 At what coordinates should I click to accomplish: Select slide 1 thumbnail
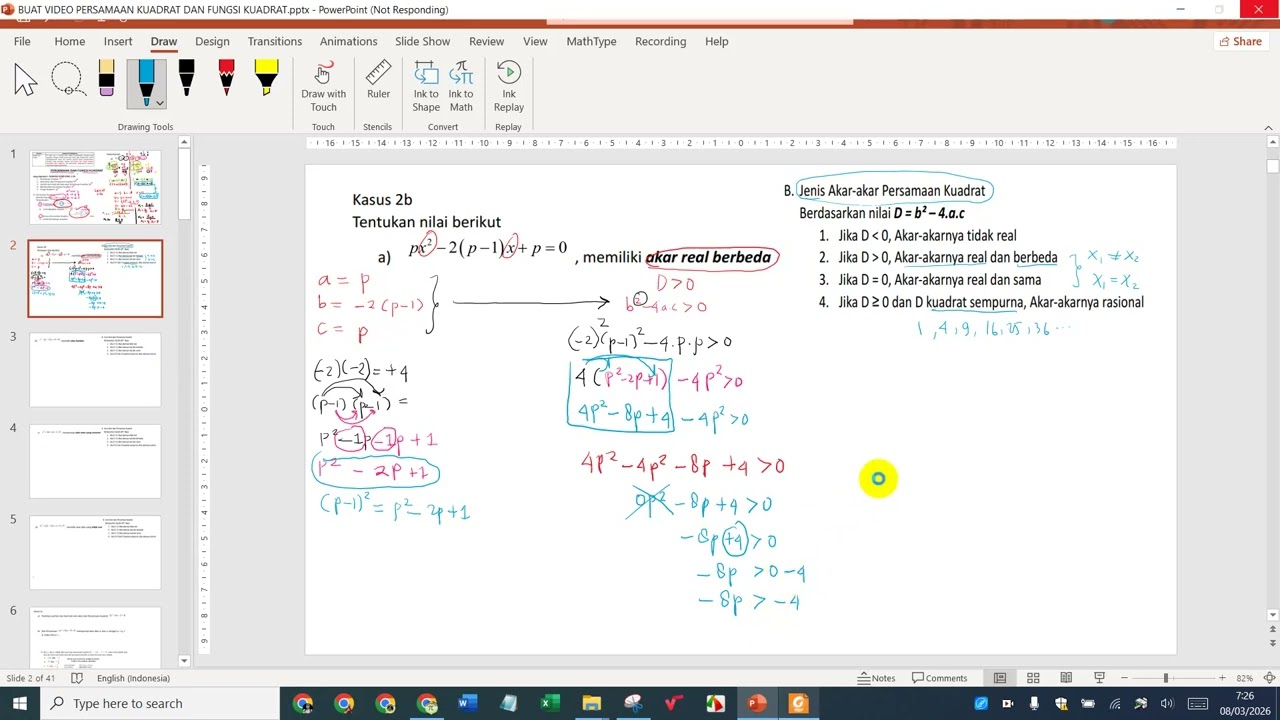point(95,187)
